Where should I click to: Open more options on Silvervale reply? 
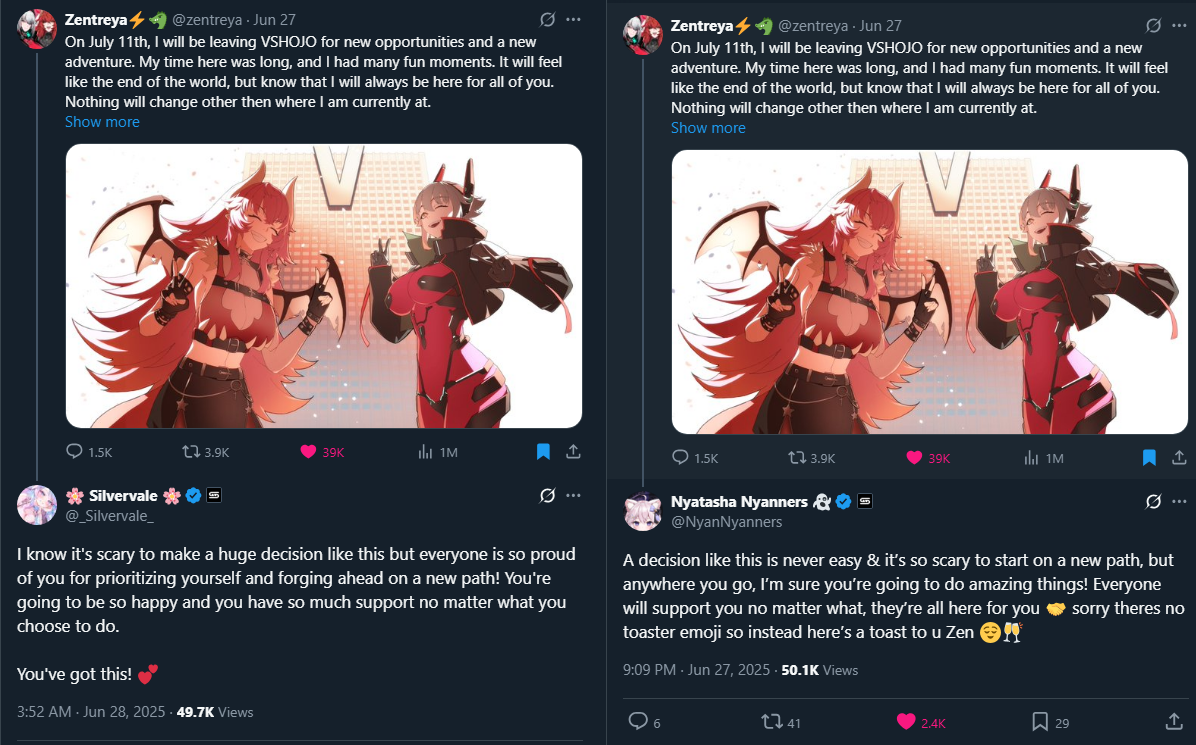point(574,496)
